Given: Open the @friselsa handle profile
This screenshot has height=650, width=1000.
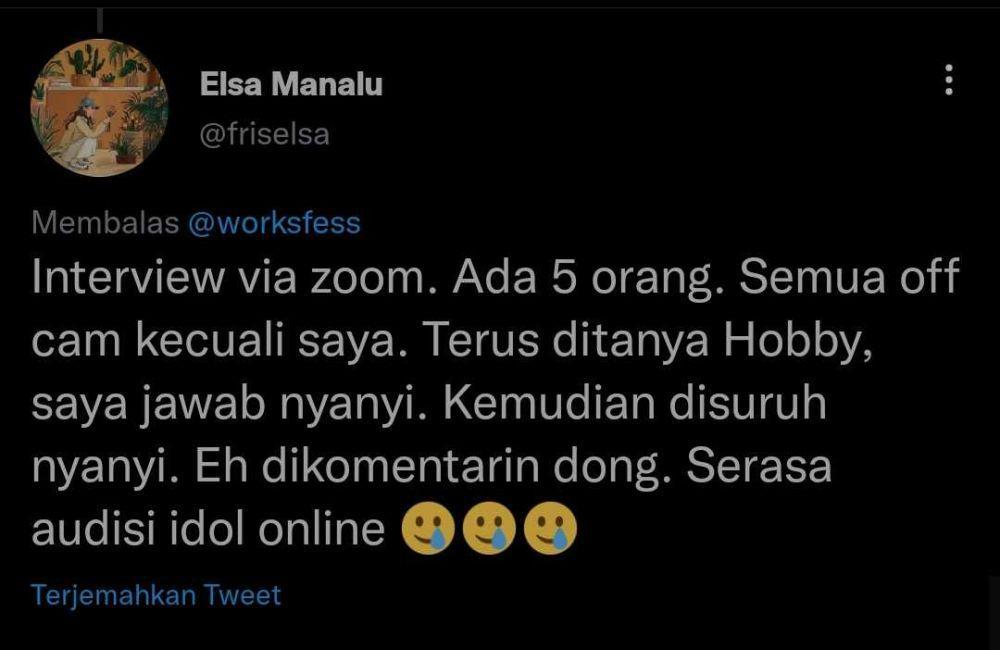Looking at the screenshot, I should pyautogui.click(x=265, y=134).
